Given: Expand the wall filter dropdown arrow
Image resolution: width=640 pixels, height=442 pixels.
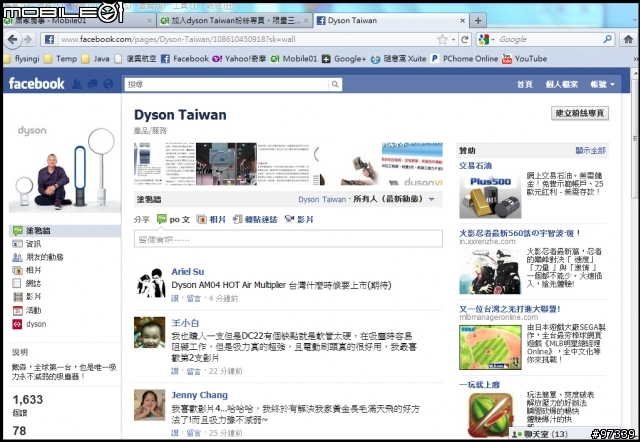Looking at the screenshot, I should (432, 200).
